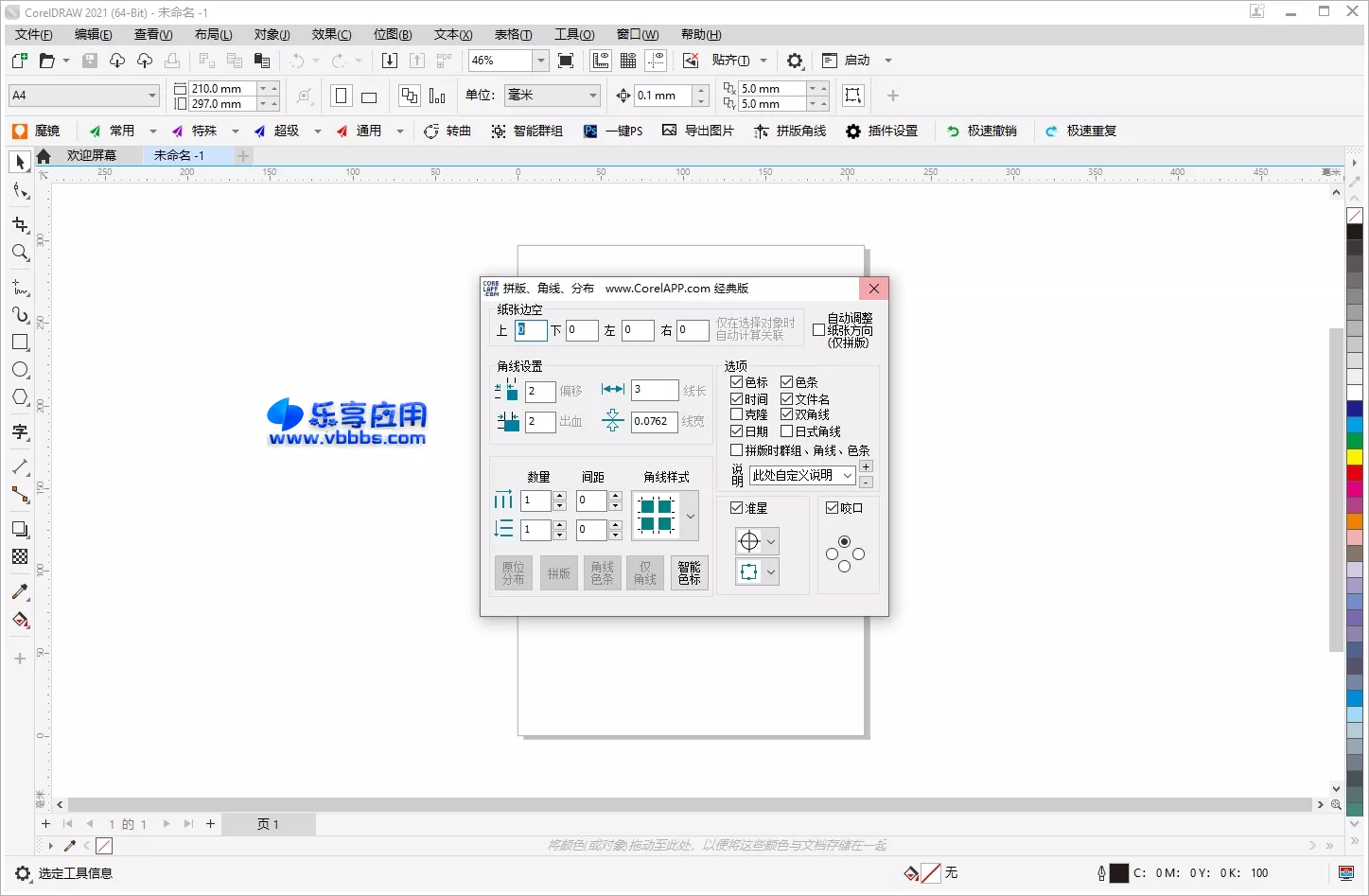This screenshot has width=1369, height=896.
Task: Enable the 克隆 checkbox in 选项
Action: pos(736,414)
